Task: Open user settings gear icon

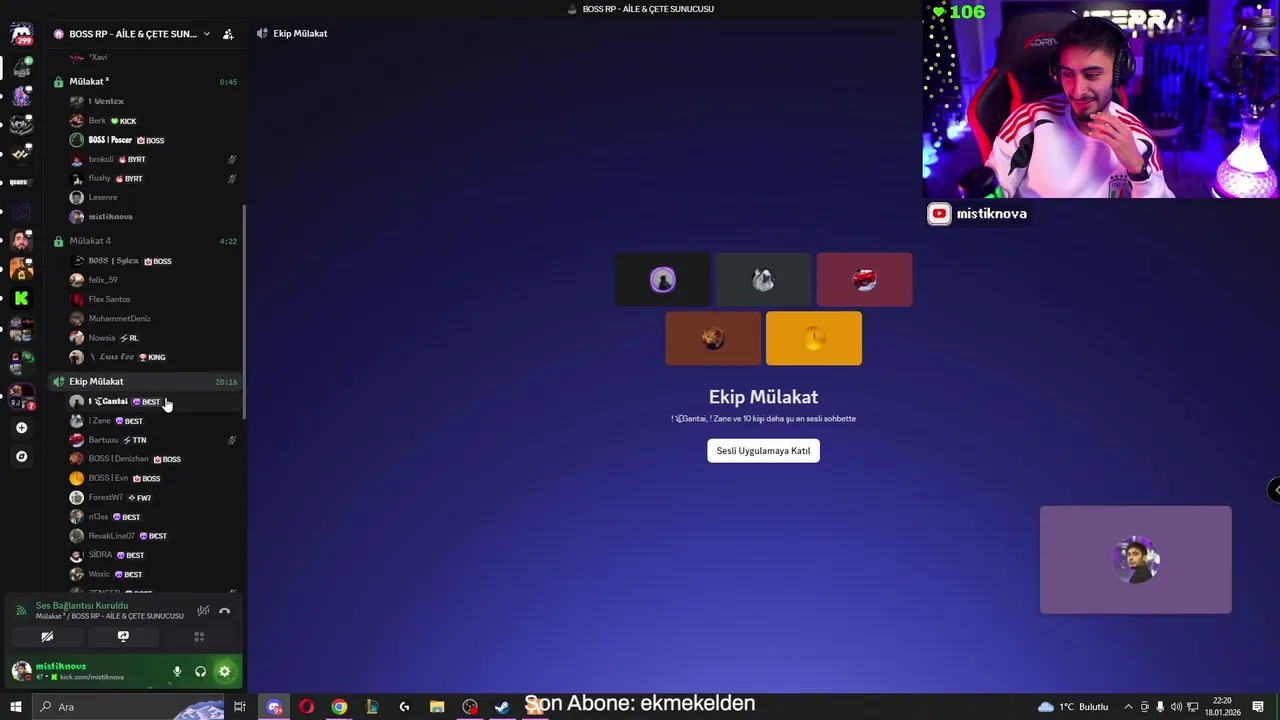Action: point(224,672)
